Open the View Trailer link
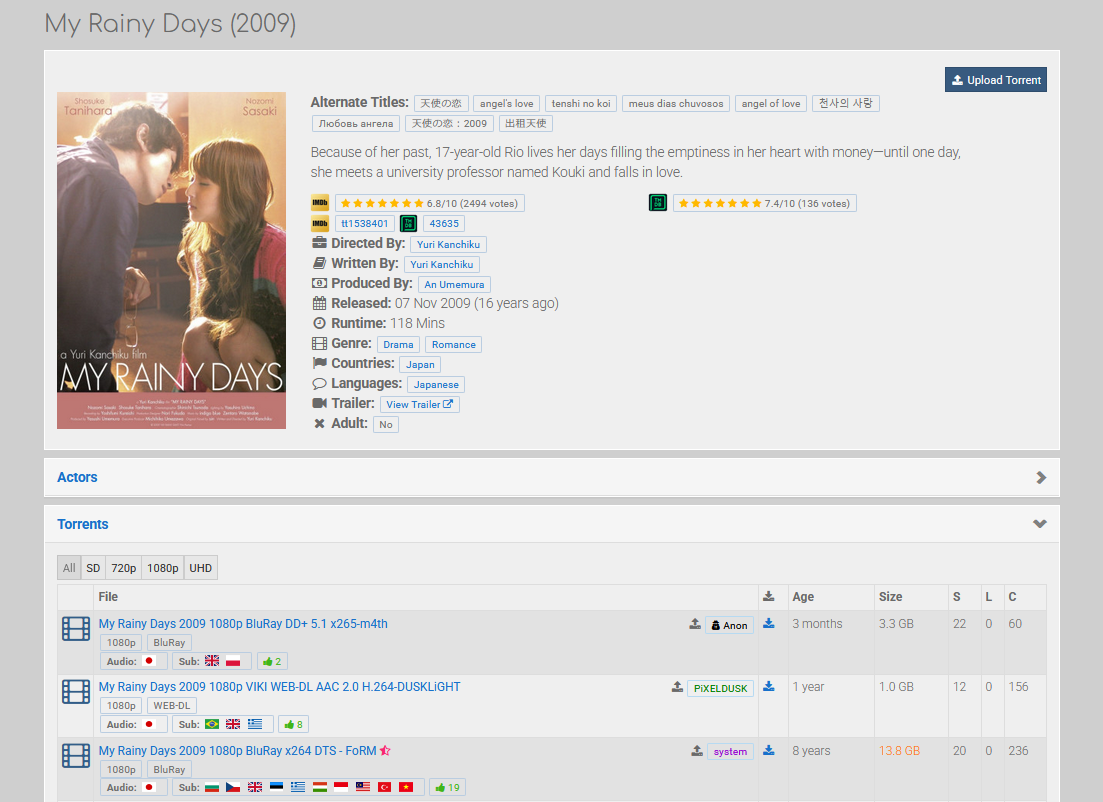 420,405
